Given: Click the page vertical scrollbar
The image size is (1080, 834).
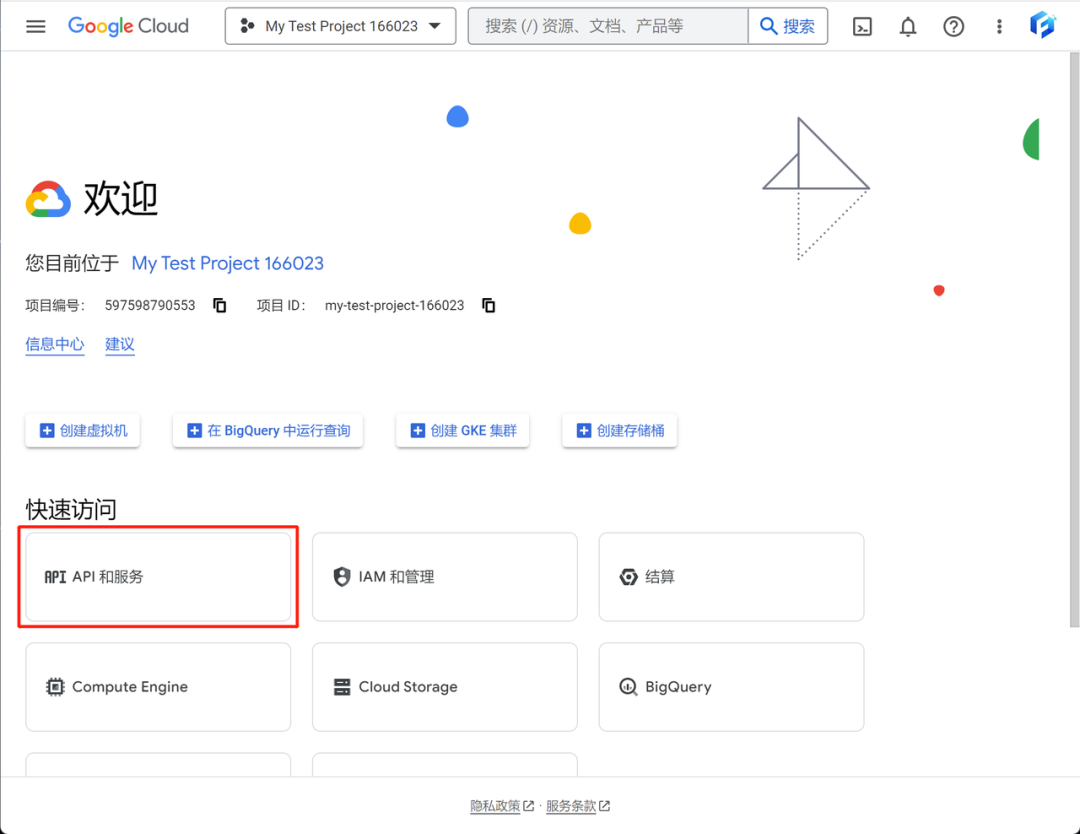Looking at the screenshot, I should pos(1074,340).
